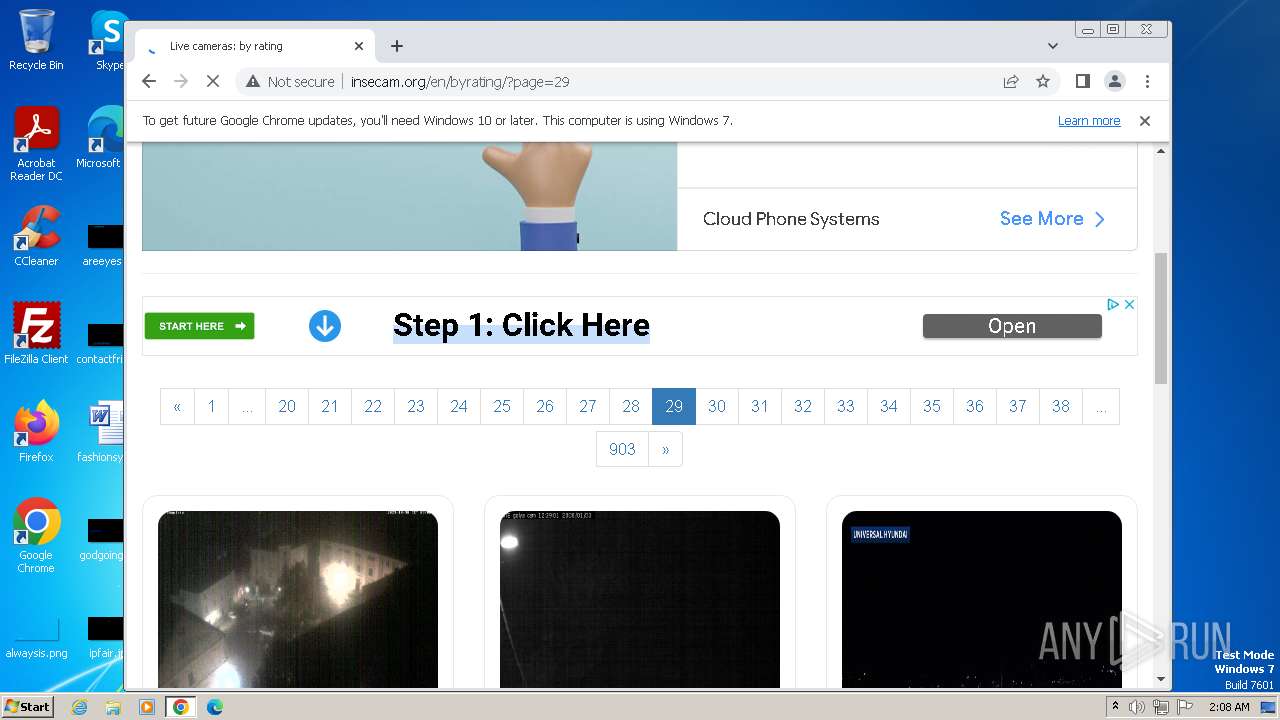
Task: Dismiss the Chrome update notification bar
Action: point(1145,121)
